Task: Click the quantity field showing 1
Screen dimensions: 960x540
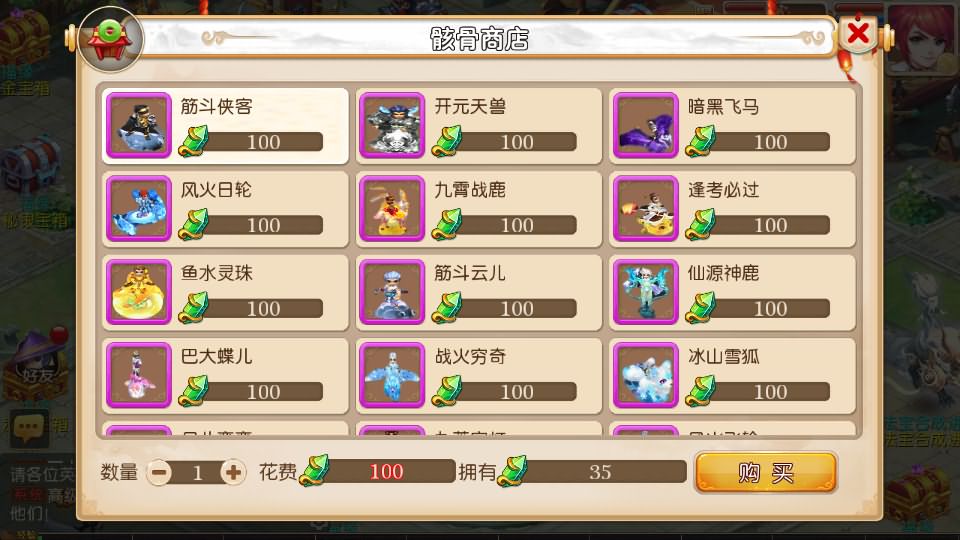Action: (197, 473)
